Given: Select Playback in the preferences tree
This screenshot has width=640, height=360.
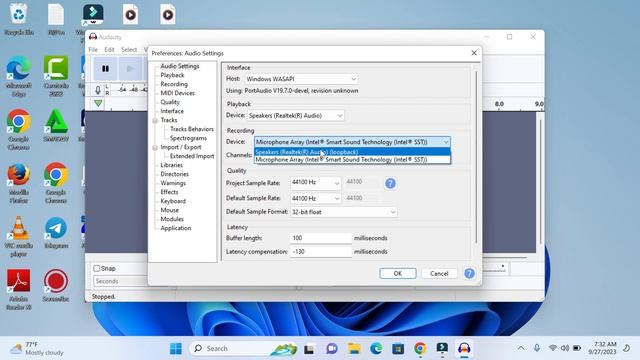Looking at the screenshot, I should pyautogui.click(x=172, y=75).
